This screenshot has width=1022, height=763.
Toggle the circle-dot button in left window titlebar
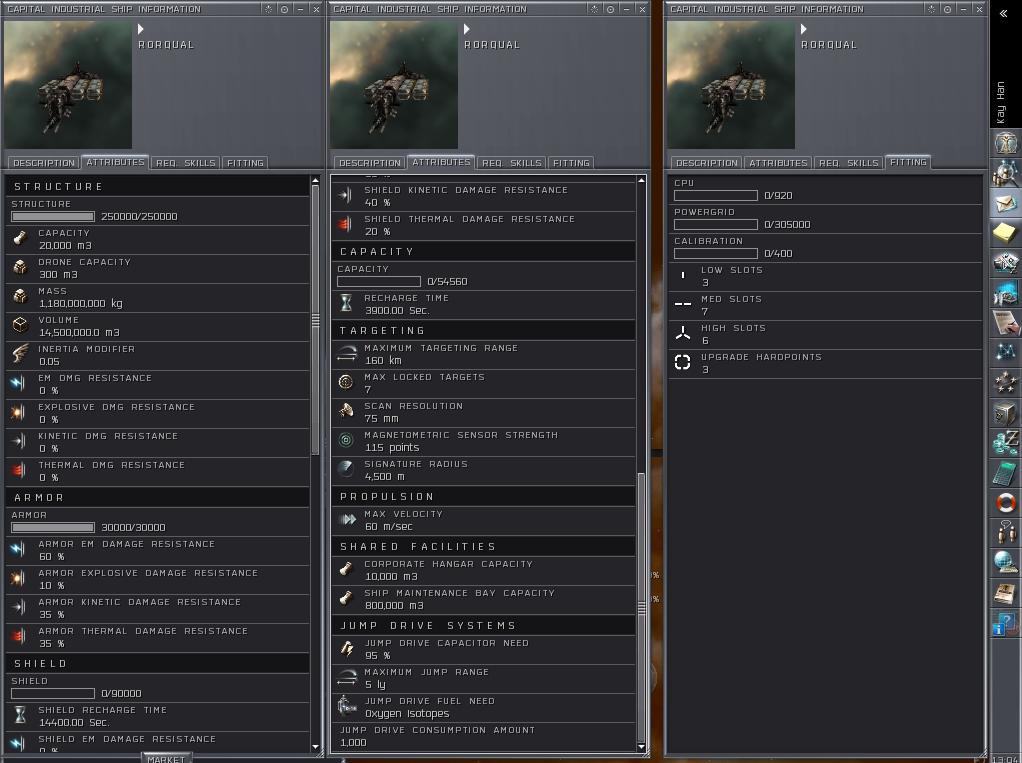point(284,9)
